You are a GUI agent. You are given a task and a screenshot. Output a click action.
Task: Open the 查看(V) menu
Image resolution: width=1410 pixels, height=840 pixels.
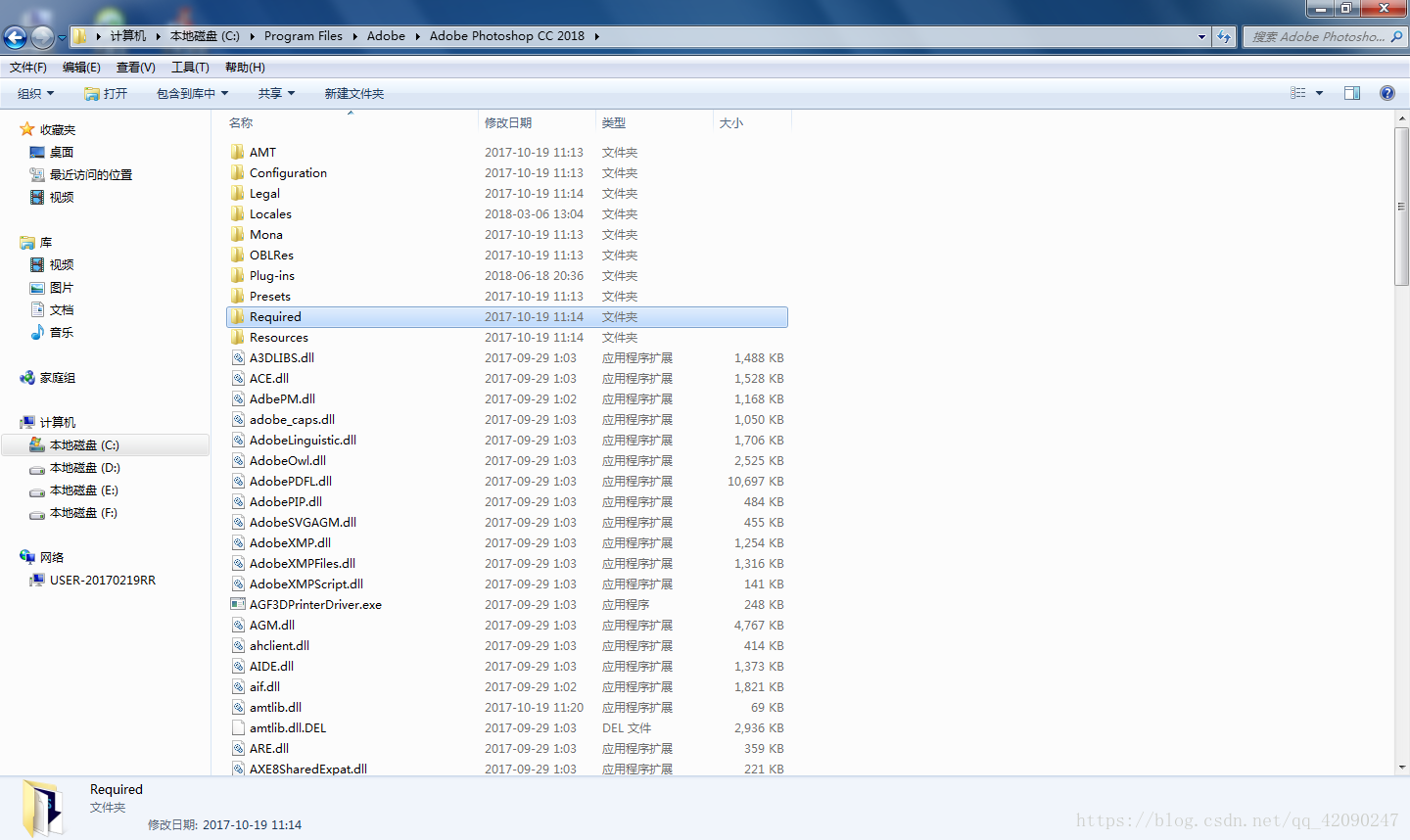pyautogui.click(x=135, y=67)
